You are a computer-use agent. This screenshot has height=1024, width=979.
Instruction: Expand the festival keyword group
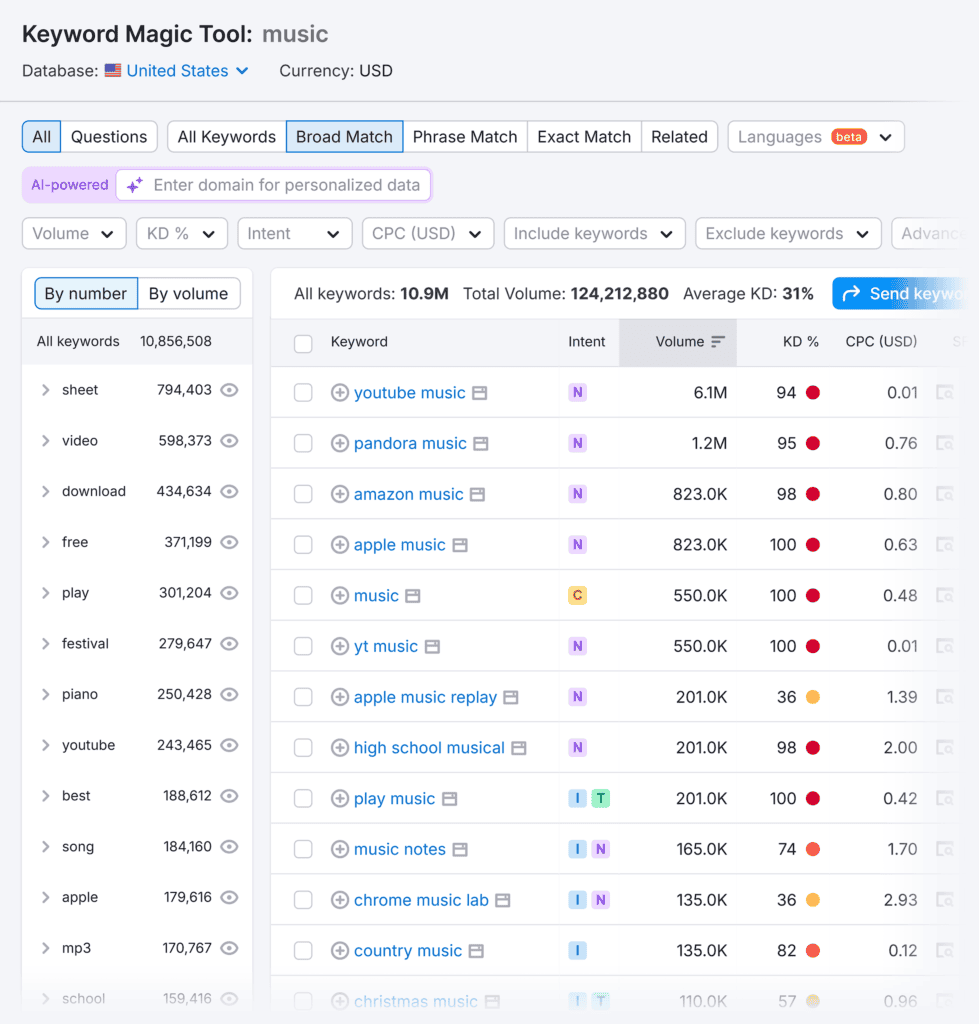[x=45, y=644]
